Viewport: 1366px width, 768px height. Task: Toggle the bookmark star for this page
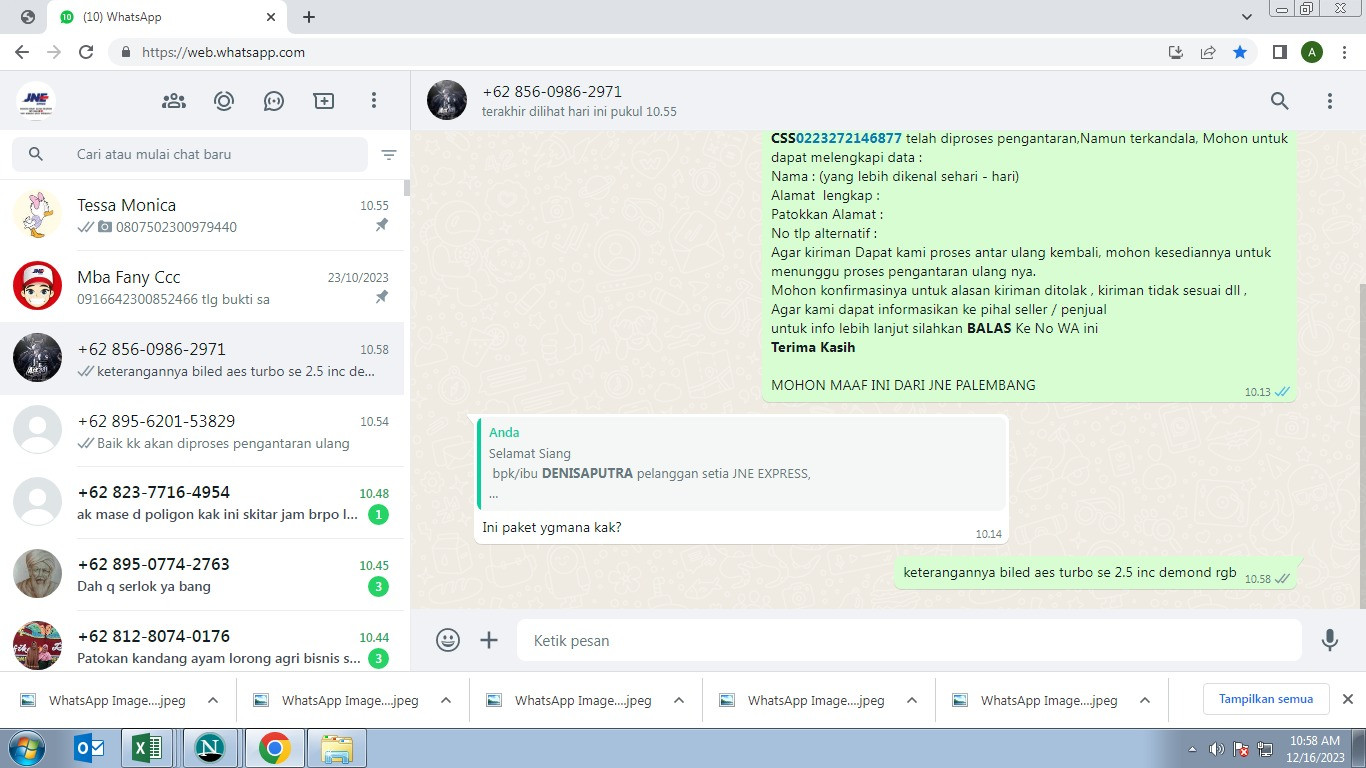click(1240, 52)
